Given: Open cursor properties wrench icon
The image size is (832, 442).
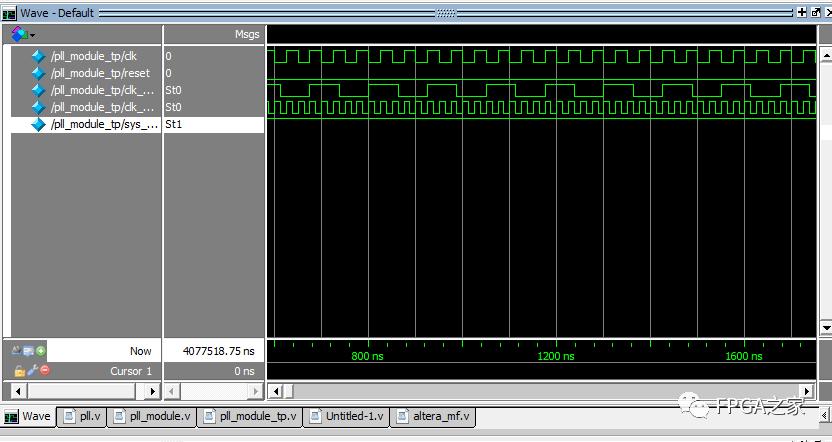Looking at the screenshot, I should tap(30, 370).
